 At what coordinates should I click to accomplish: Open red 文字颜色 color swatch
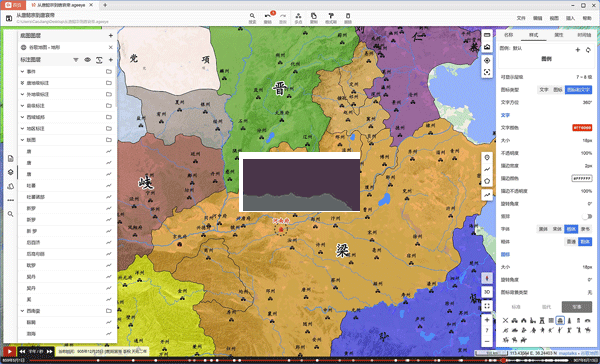(582, 128)
